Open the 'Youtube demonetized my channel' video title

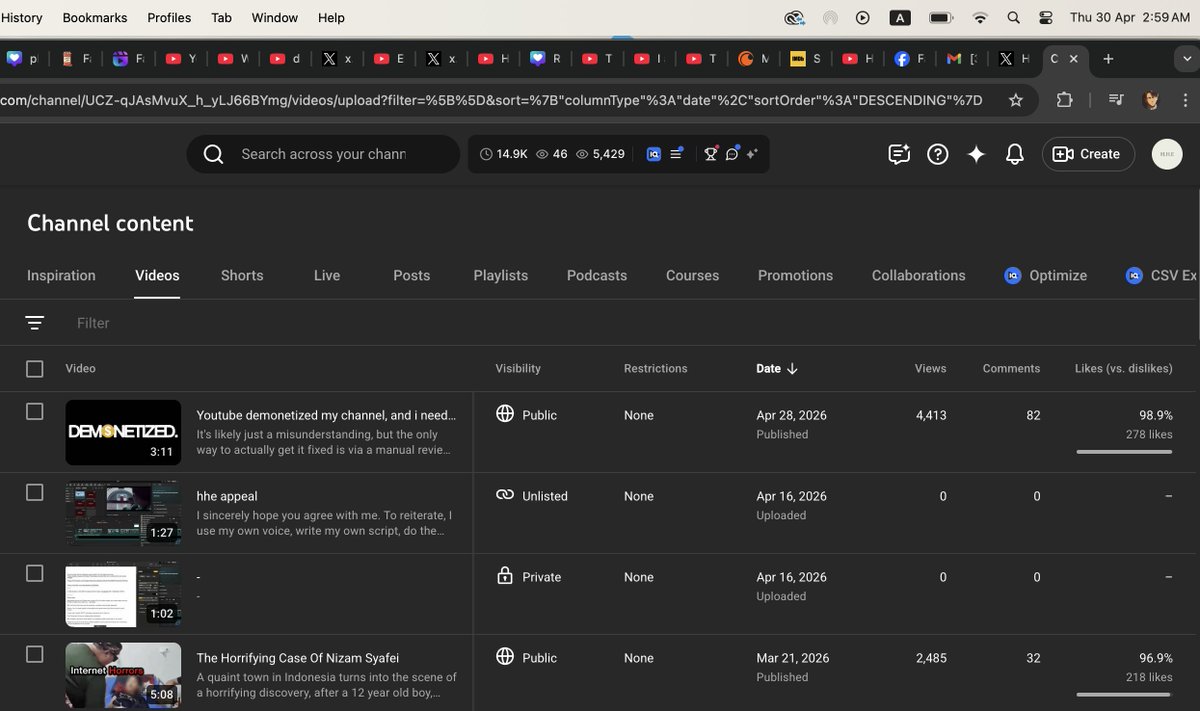pos(327,415)
